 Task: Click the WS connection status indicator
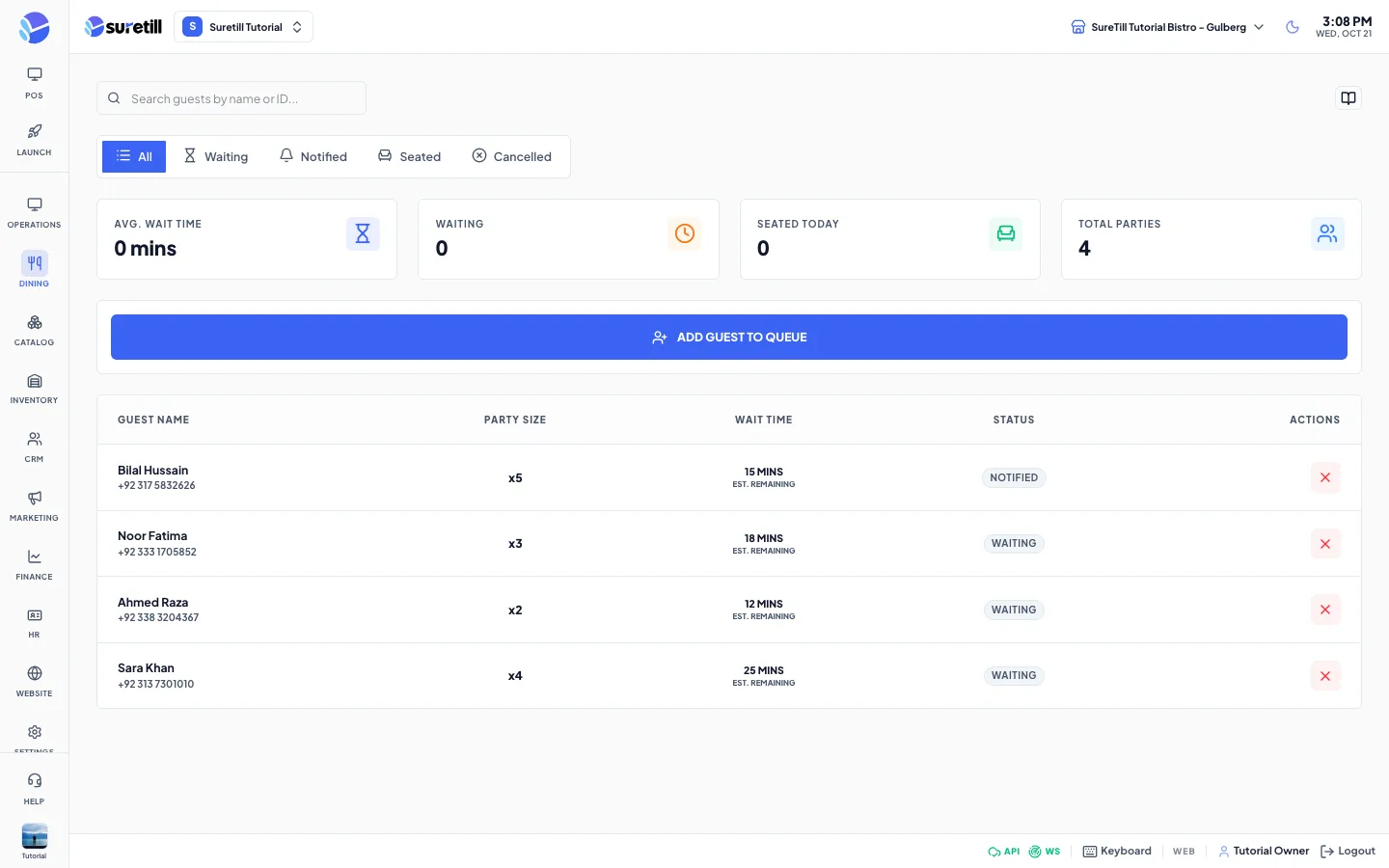[1045, 852]
